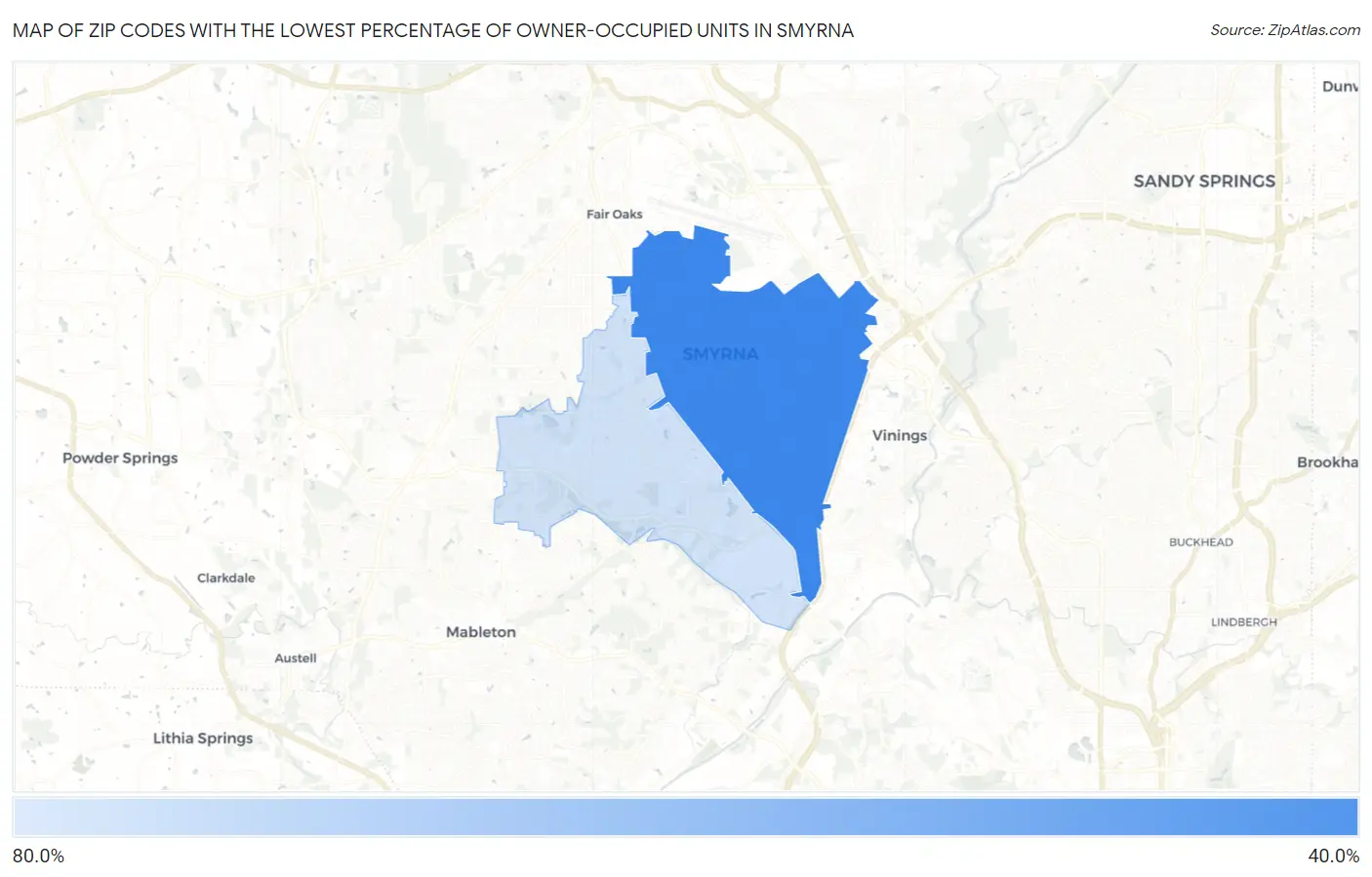
Task: Click the Brookhaven label at map edge
Action: pyautogui.click(x=1327, y=462)
